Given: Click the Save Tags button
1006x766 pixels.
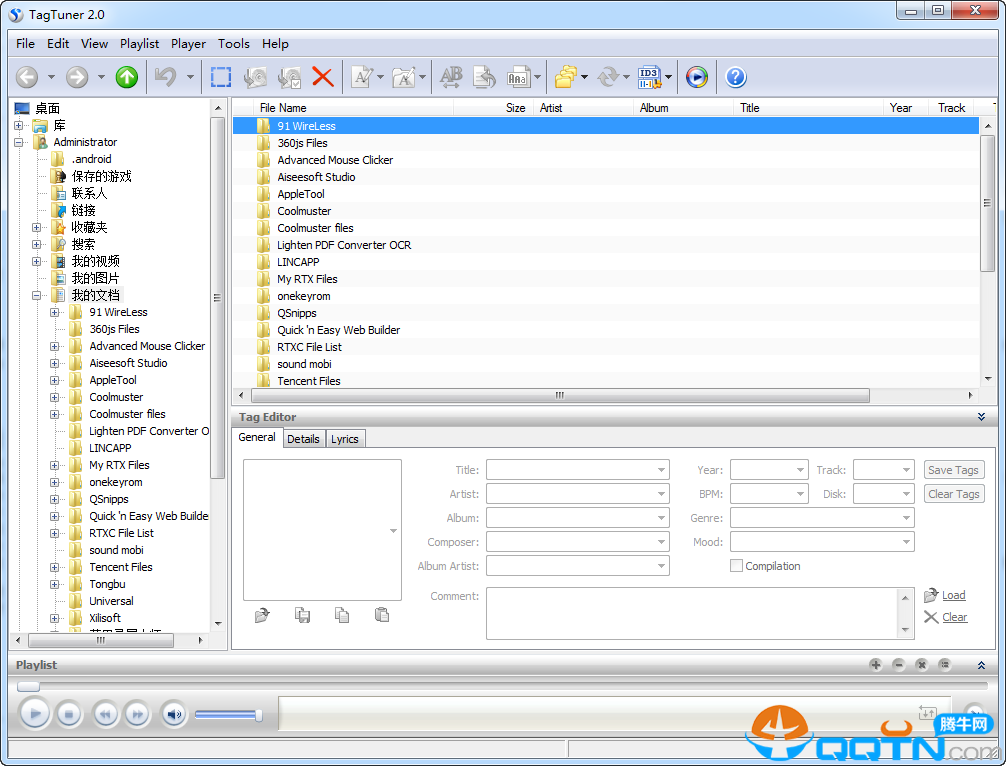Looking at the screenshot, I should click(x=953, y=470).
